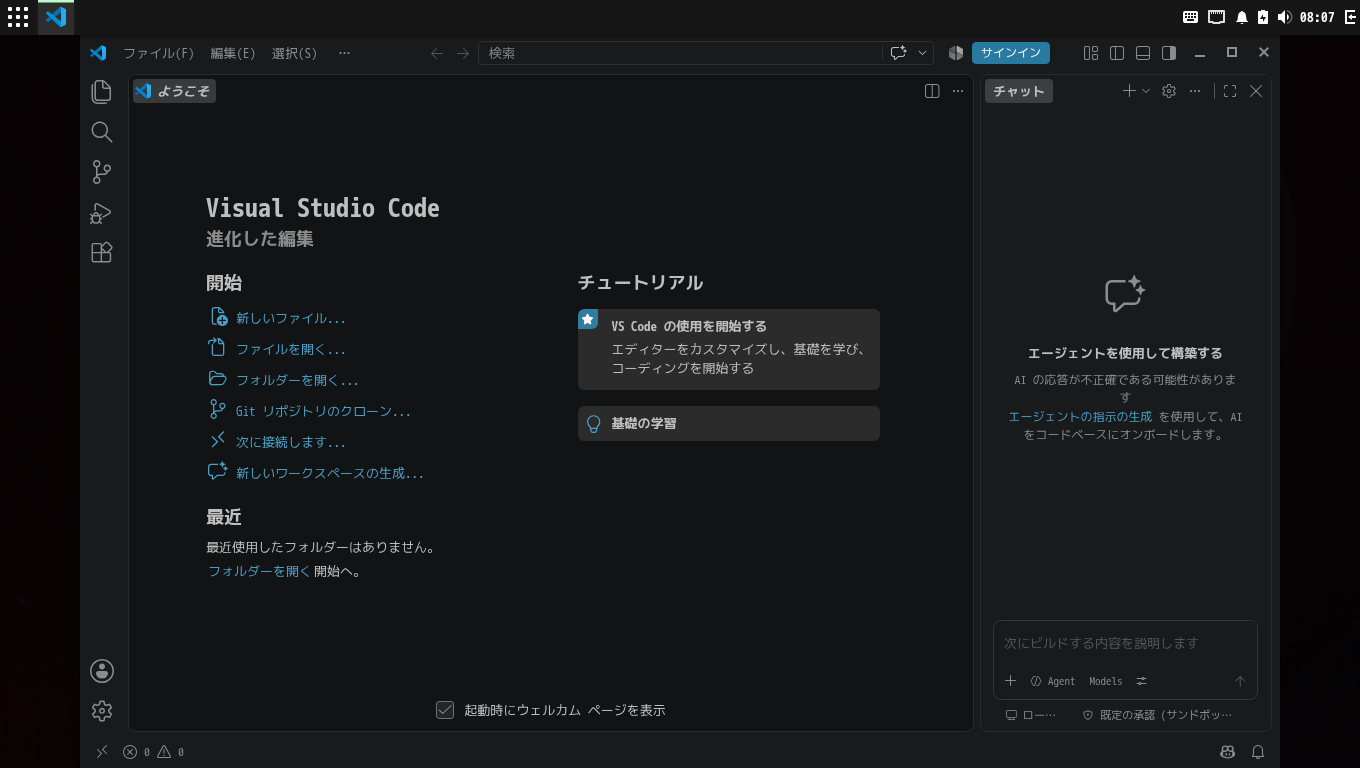Click the VS Code icon in the taskbar

point(56,17)
